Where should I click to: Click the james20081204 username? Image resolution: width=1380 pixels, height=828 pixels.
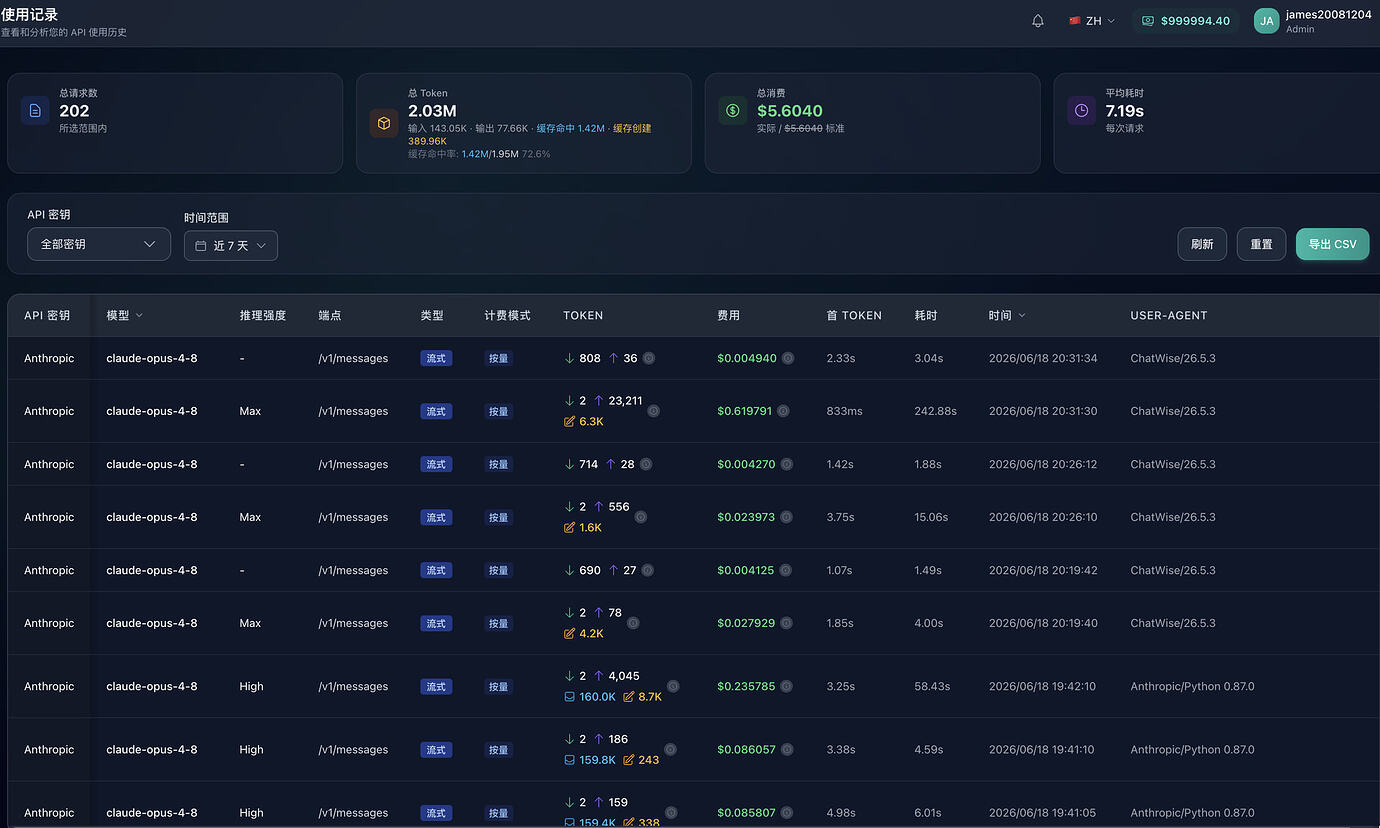point(1328,15)
